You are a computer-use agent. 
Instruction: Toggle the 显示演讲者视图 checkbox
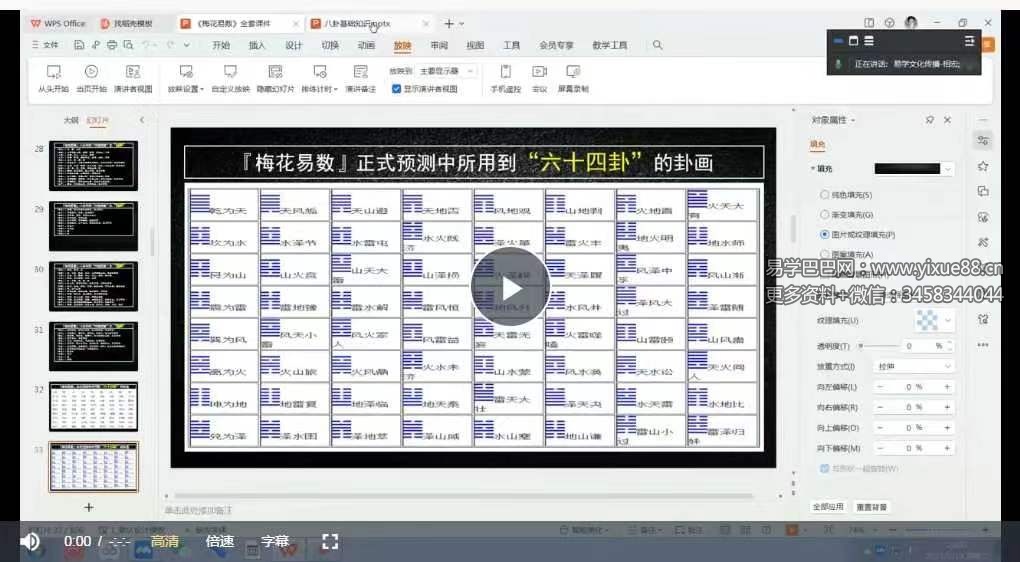tap(397, 89)
